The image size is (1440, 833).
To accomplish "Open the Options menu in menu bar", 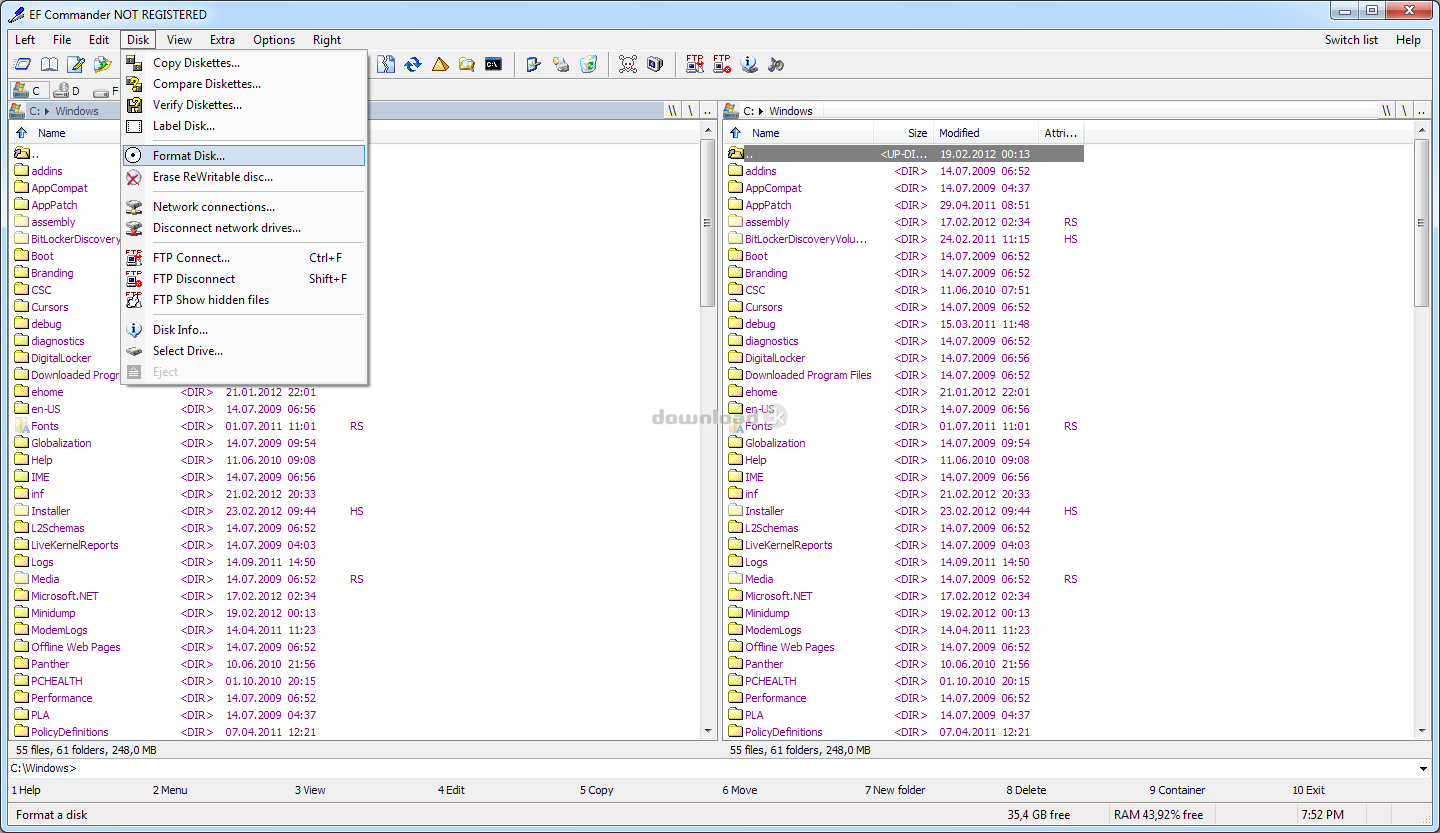I will 274,40.
